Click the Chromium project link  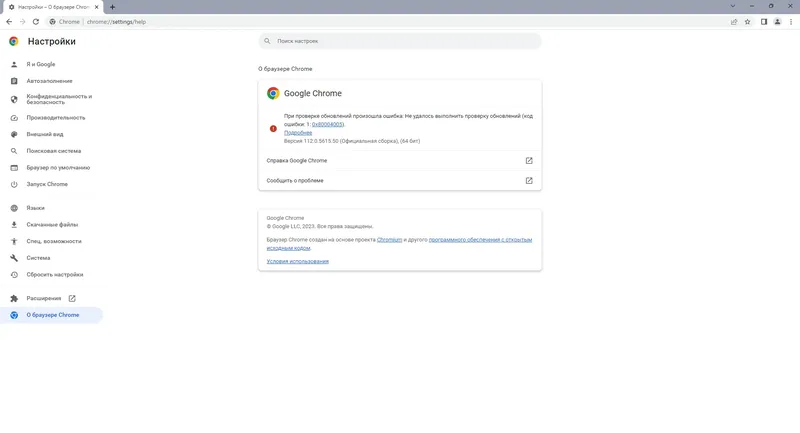click(389, 240)
